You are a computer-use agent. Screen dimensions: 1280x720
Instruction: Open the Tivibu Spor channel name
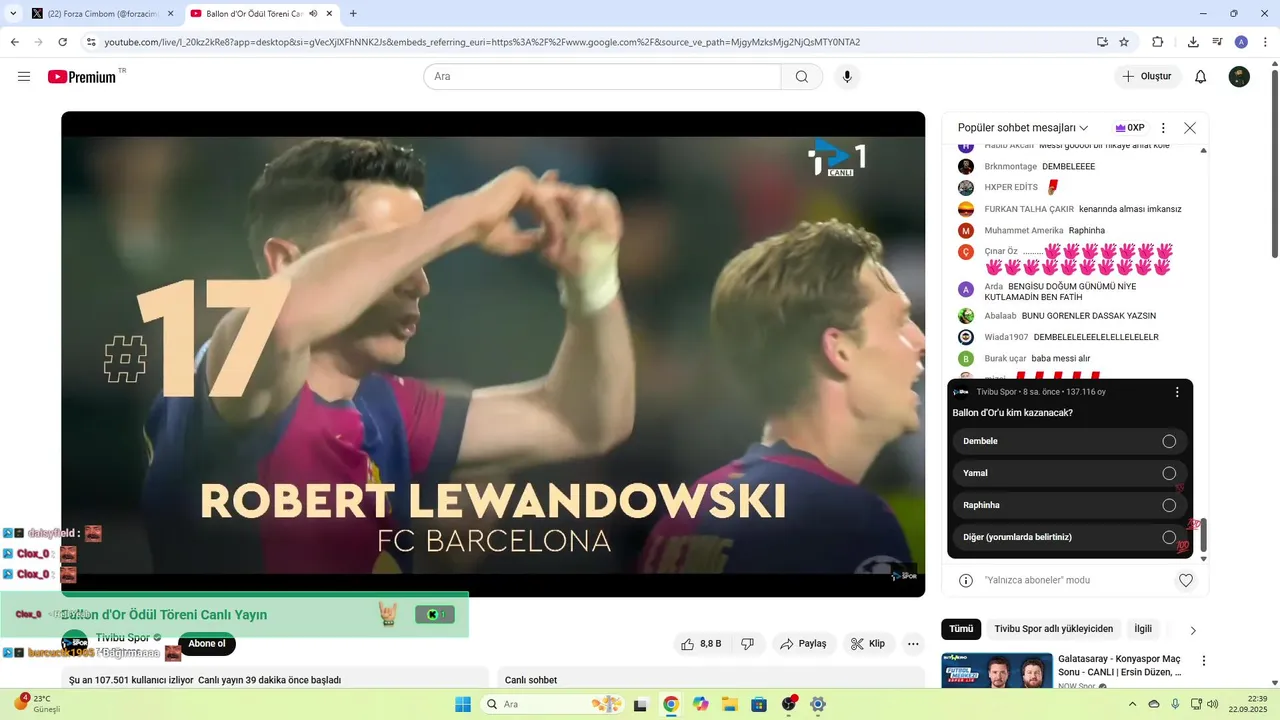pyautogui.click(x=123, y=638)
